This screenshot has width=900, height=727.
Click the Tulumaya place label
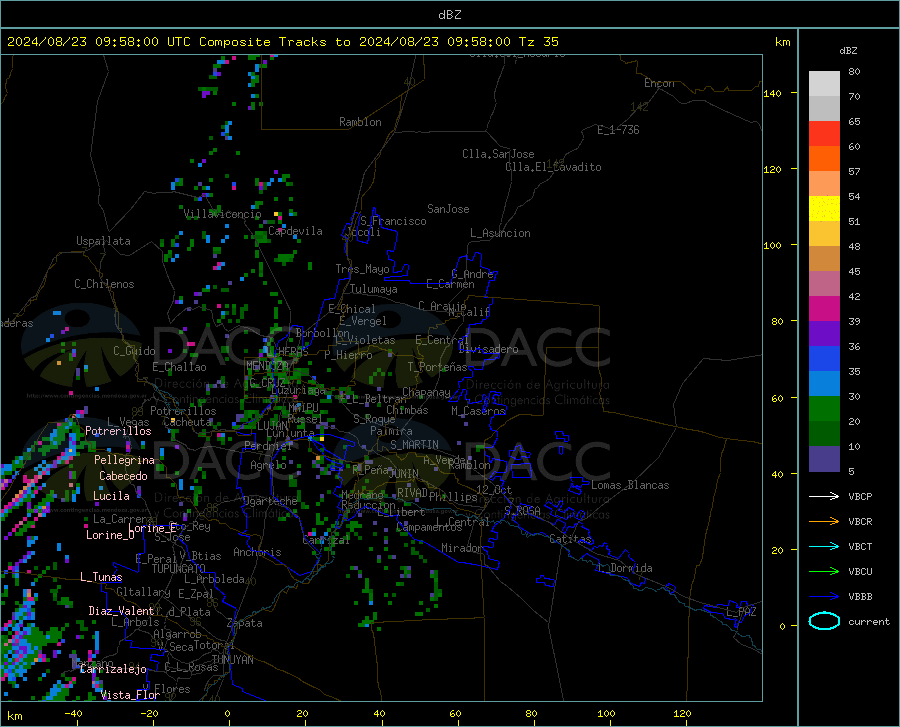click(374, 289)
